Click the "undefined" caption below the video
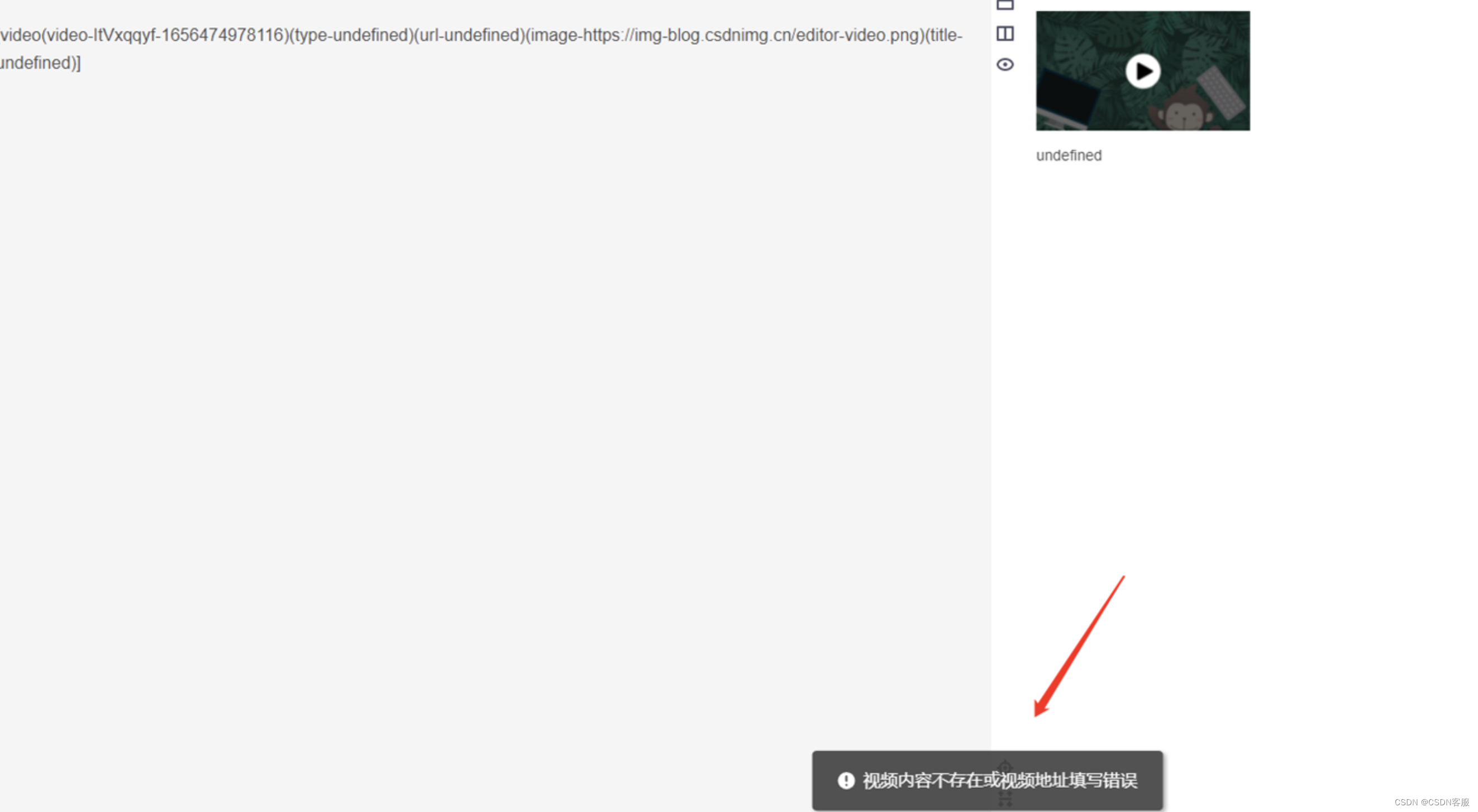1478x812 pixels. (1069, 155)
